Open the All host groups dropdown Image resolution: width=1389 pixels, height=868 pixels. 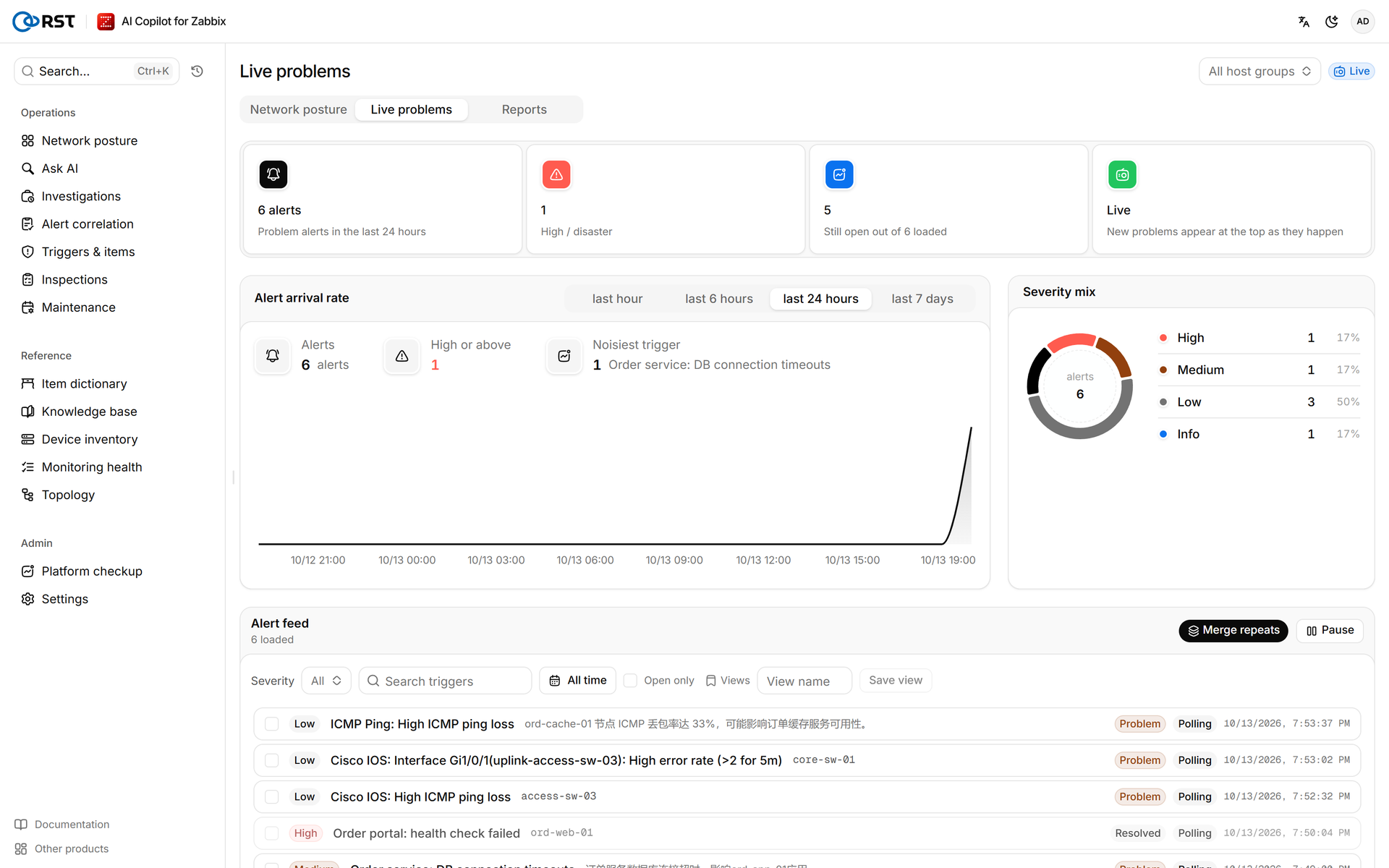pyautogui.click(x=1260, y=71)
